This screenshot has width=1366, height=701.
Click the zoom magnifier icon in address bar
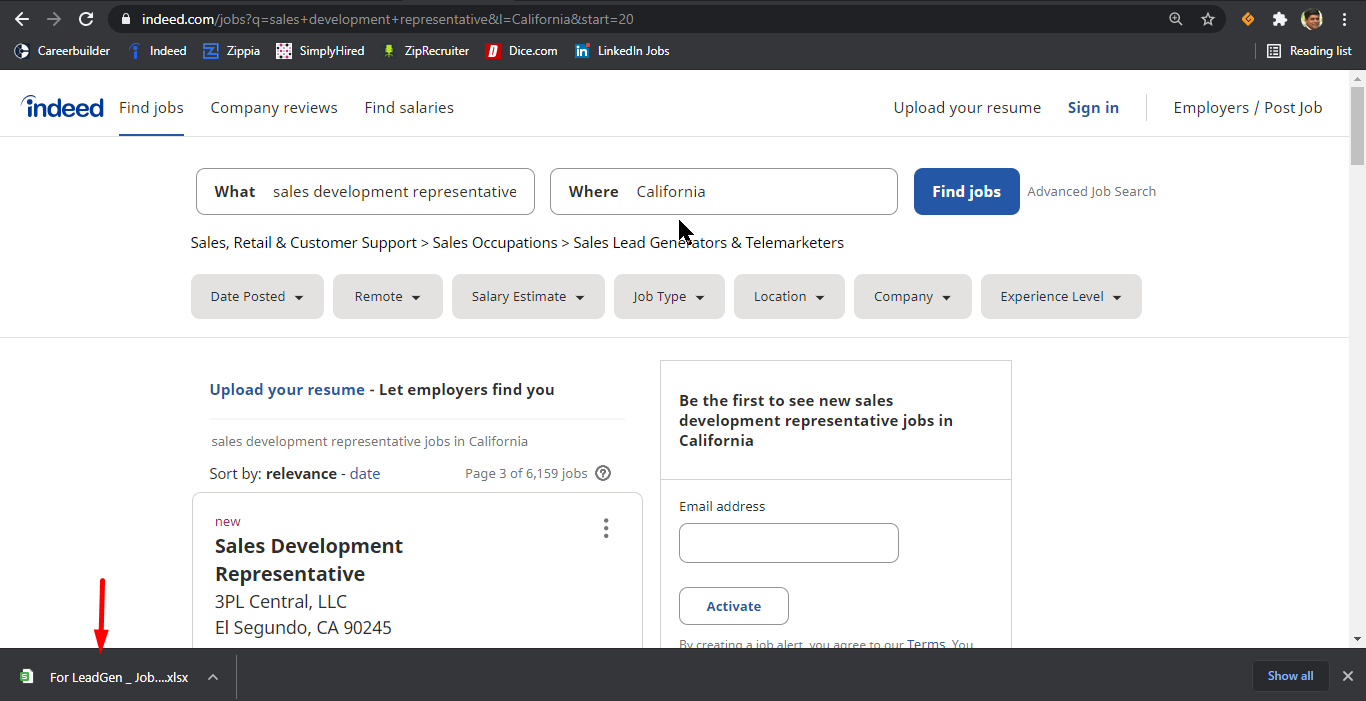1176,19
